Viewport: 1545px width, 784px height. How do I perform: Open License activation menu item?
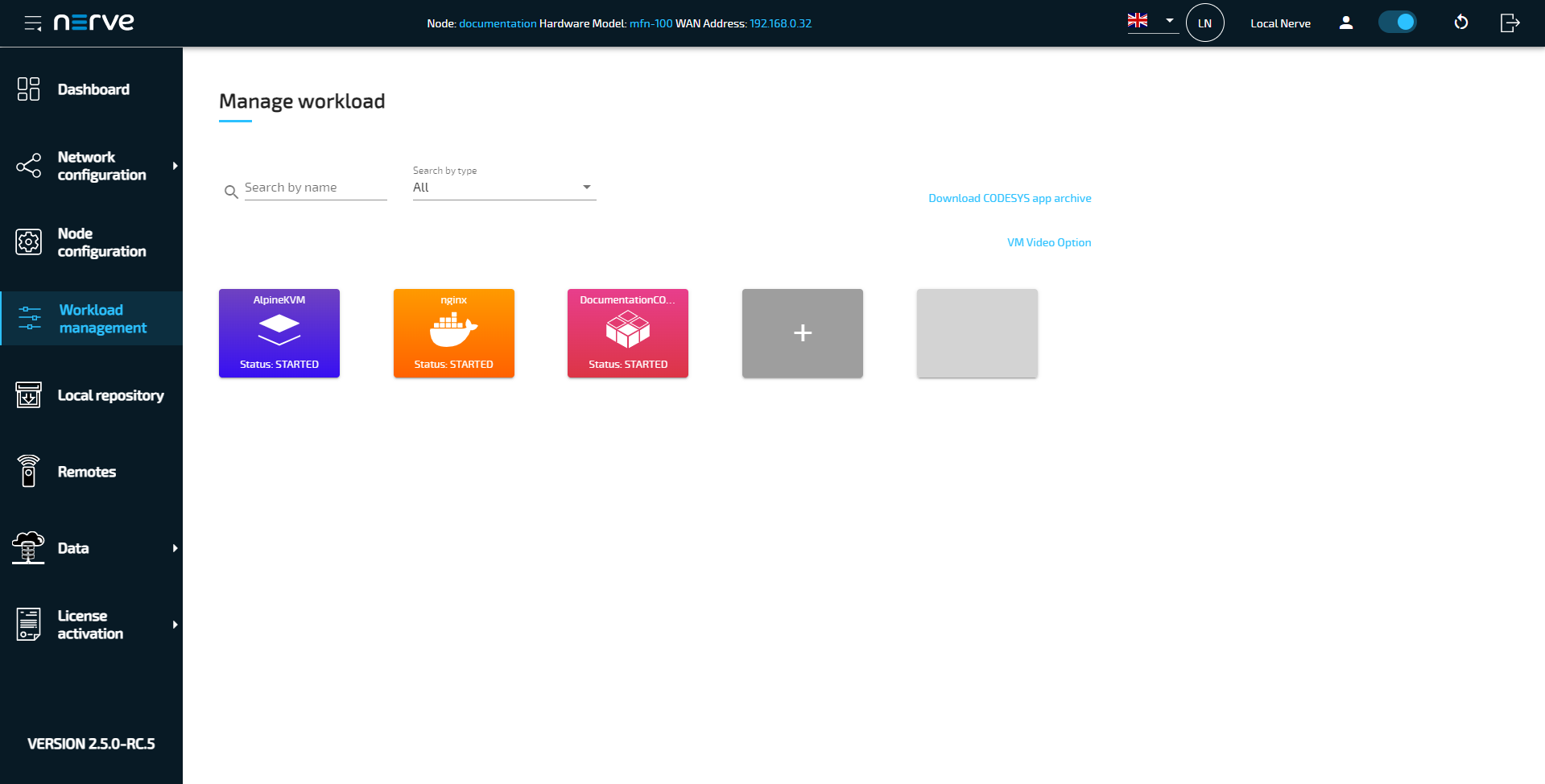click(x=91, y=625)
